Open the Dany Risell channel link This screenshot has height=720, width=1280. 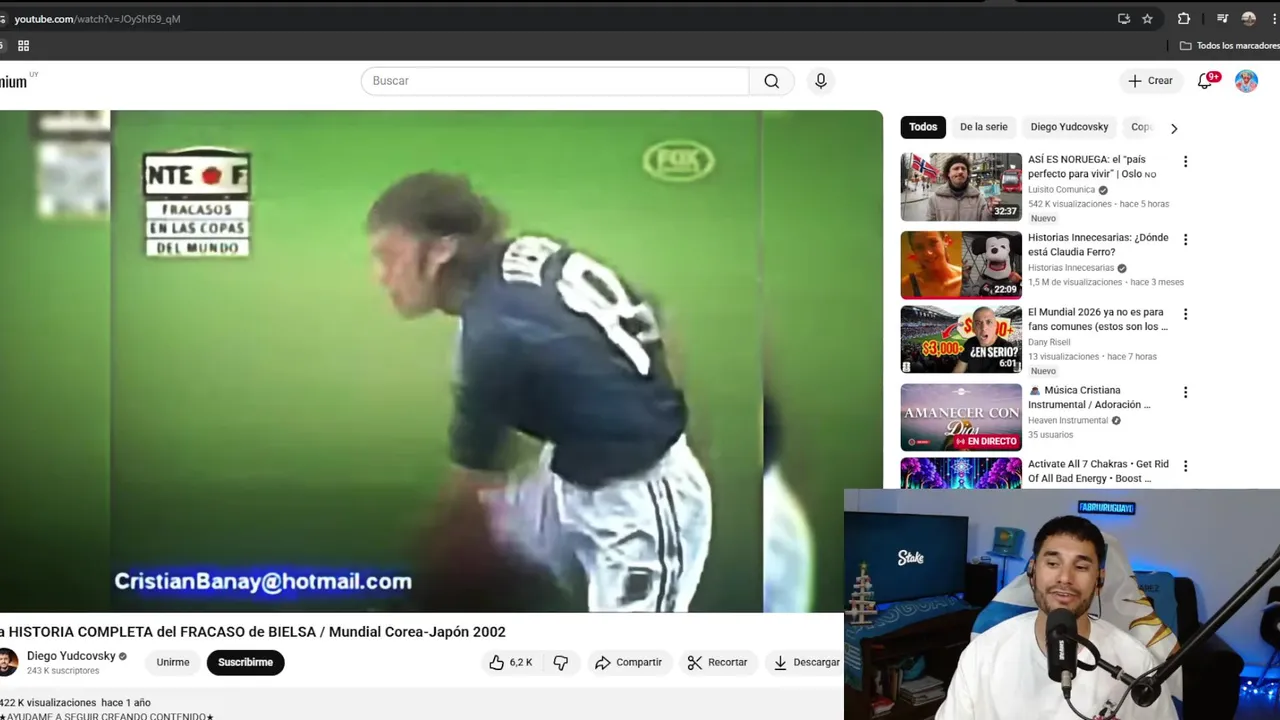(x=1049, y=342)
